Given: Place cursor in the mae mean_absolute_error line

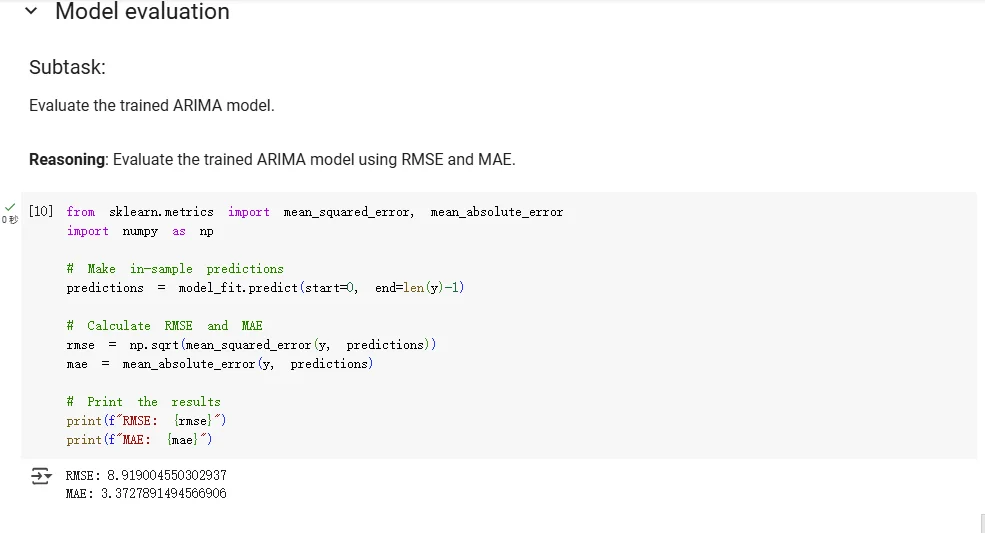Looking at the screenshot, I should (220, 364).
